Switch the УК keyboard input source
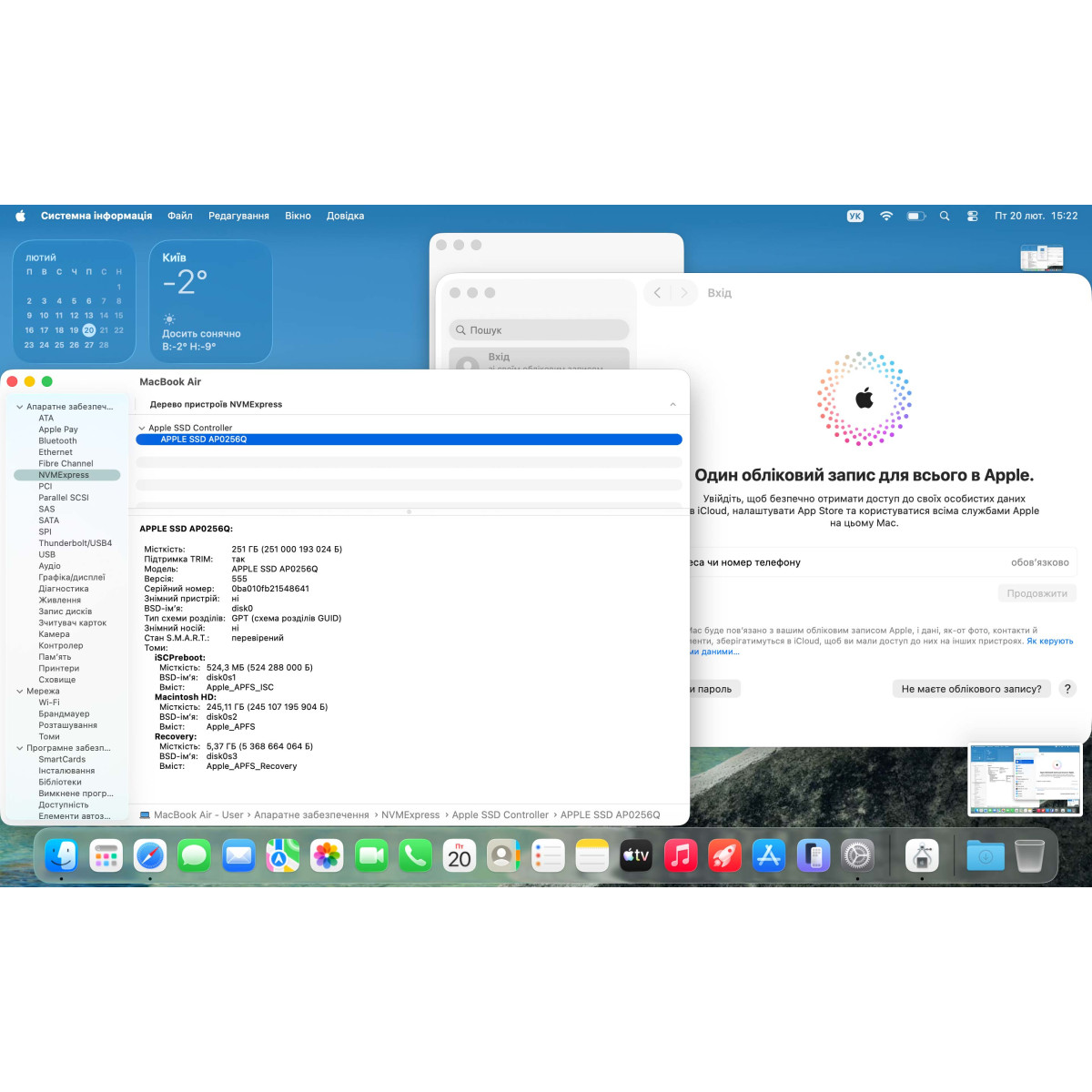Screen dimensions: 1092x1092 pos(855,216)
